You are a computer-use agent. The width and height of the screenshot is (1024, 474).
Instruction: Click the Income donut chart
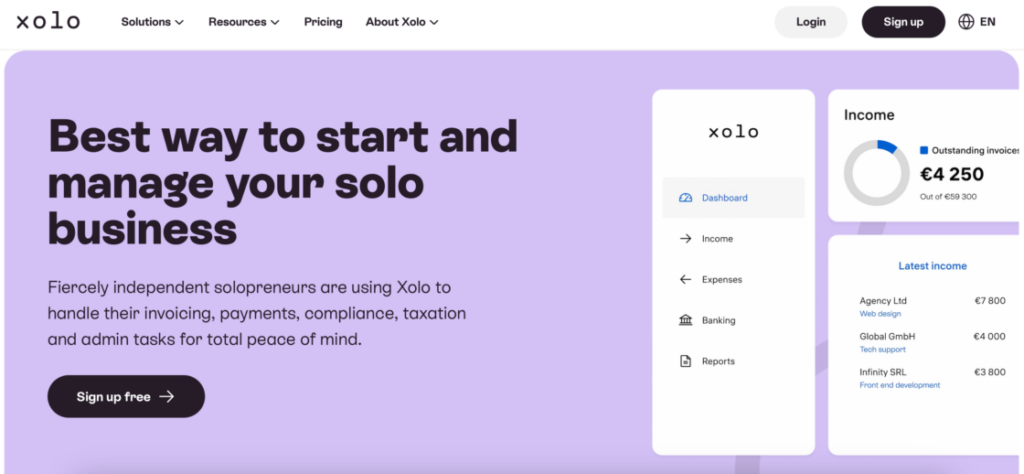click(876, 173)
